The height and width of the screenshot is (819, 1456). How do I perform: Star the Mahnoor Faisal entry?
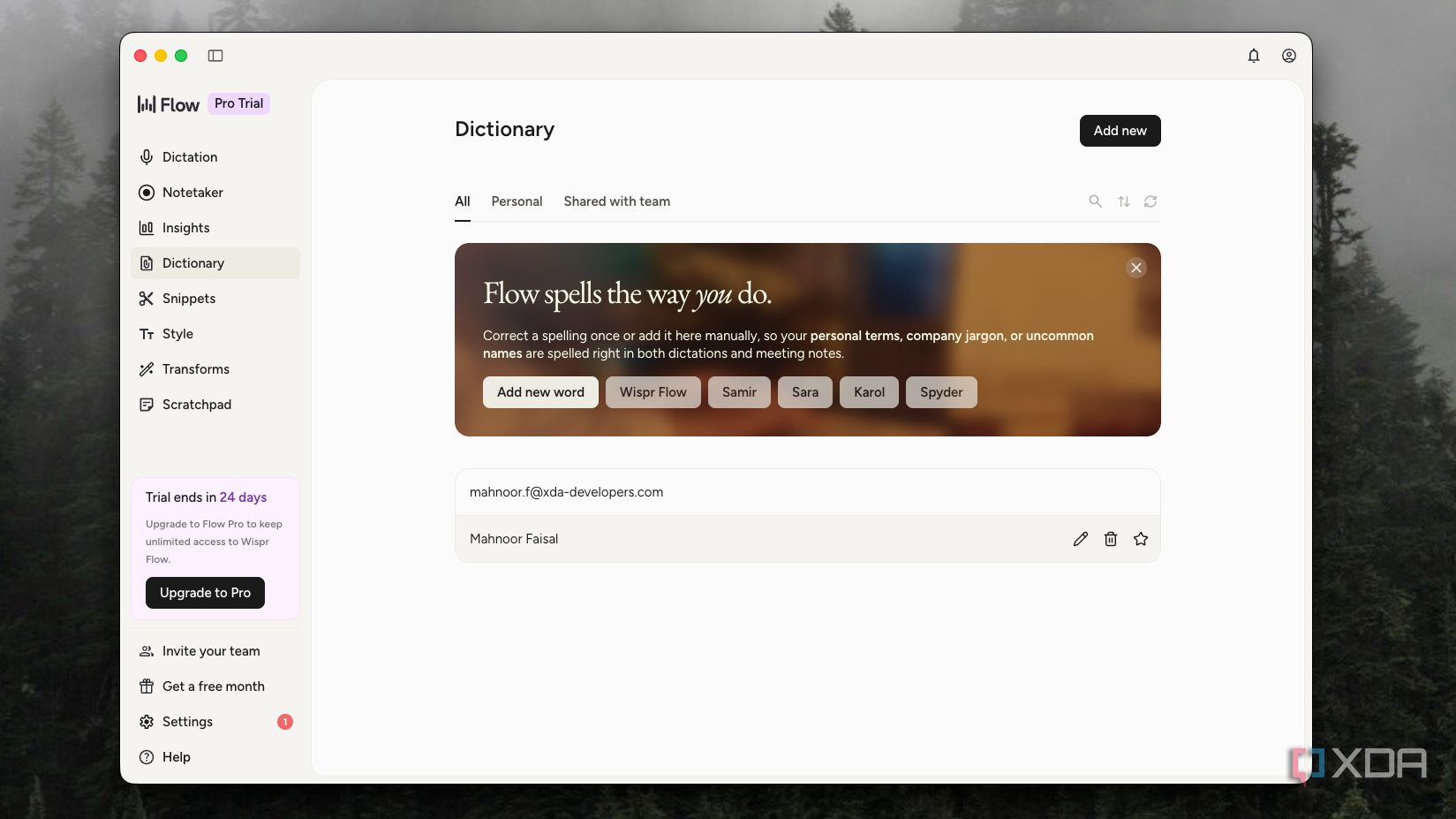[1141, 539]
